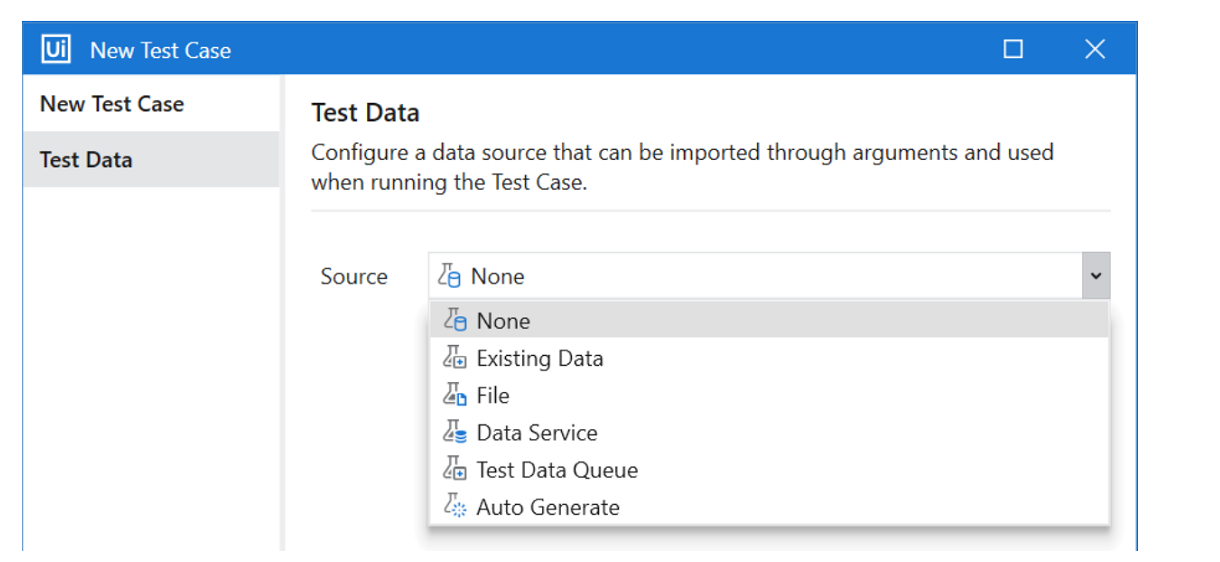The height and width of the screenshot is (562, 1220).
Task: Collapse the Source dropdown using its arrow
Action: point(1095,276)
